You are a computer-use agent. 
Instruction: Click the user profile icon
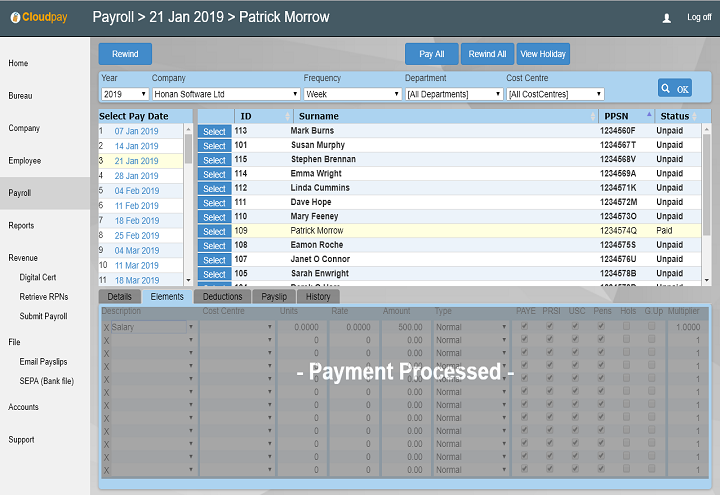pyautogui.click(x=667, y=18)
